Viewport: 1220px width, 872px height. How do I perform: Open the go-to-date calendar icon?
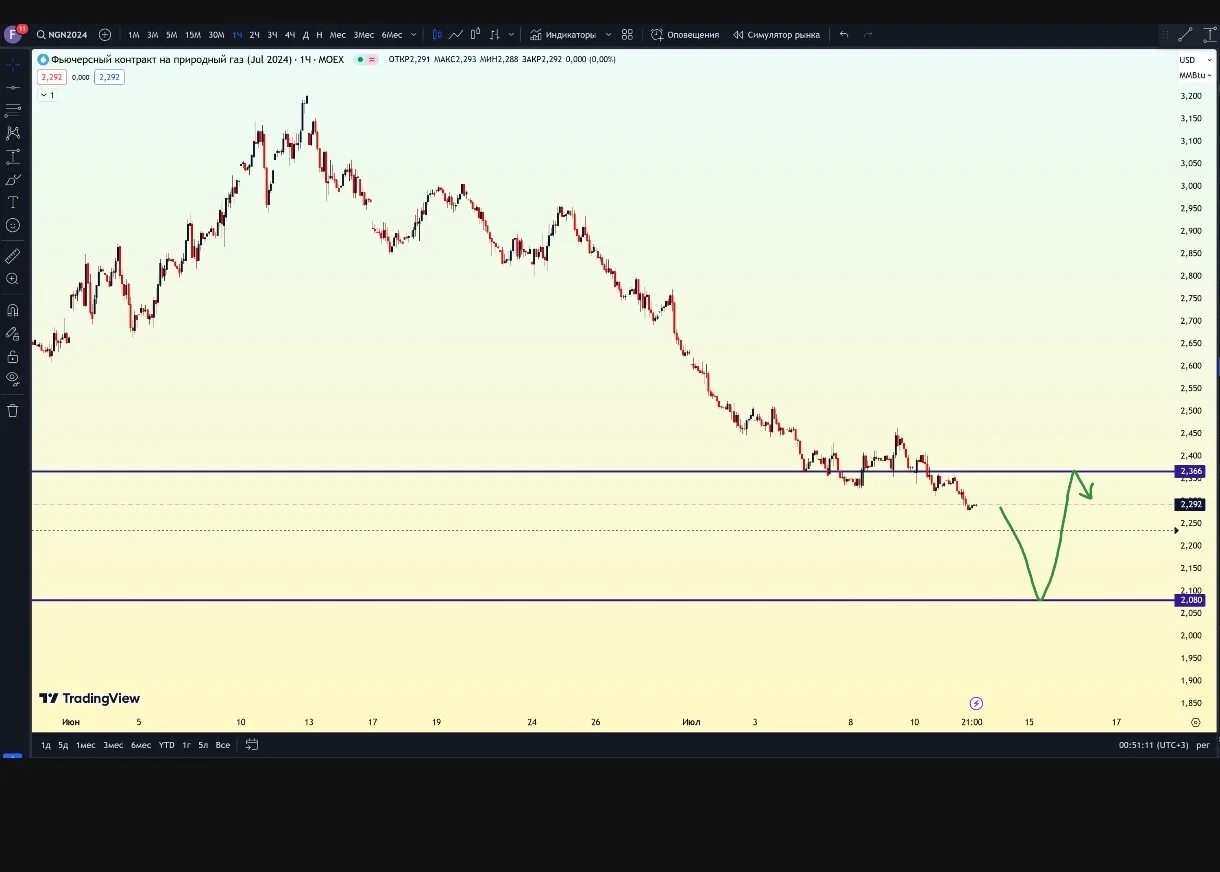click(252, 745)
